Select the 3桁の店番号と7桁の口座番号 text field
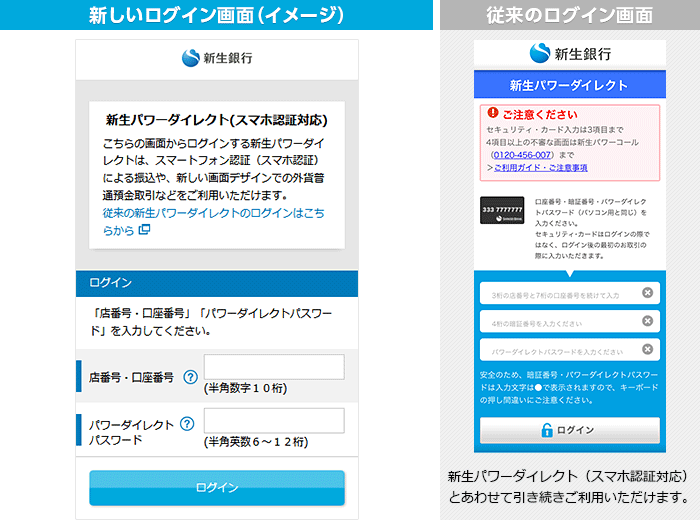Image resolution: width=700 pixels, height=520 pixels. point(557,293)
